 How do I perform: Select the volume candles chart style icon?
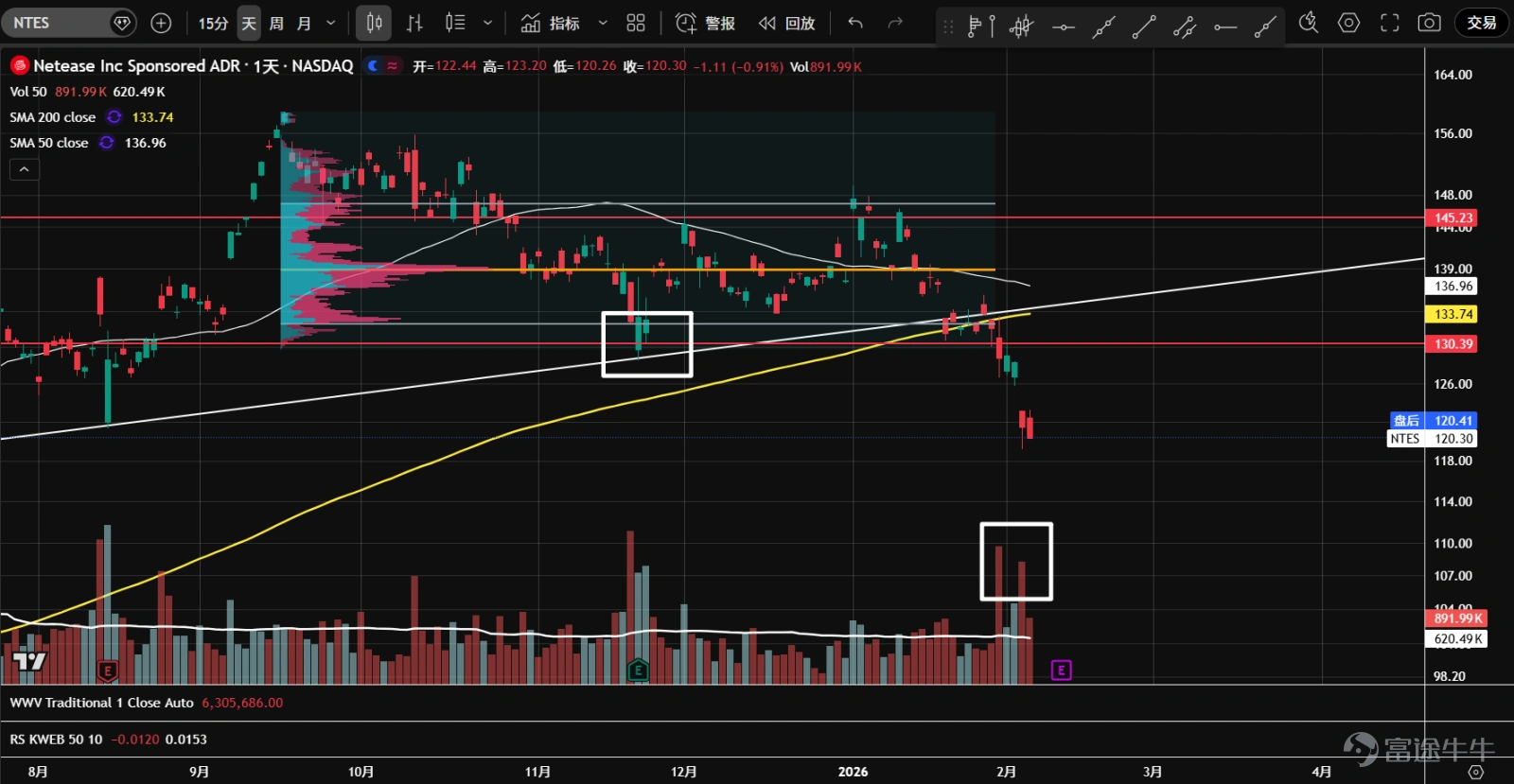455,23
